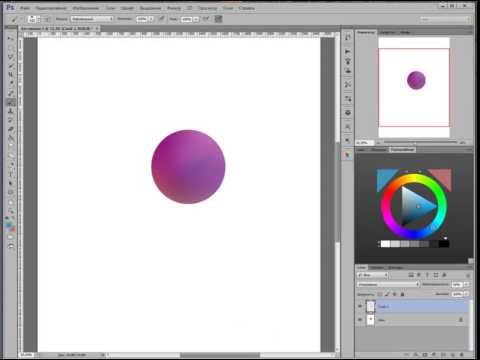Open the brush Flow slider arrow

tap(196, 19)
